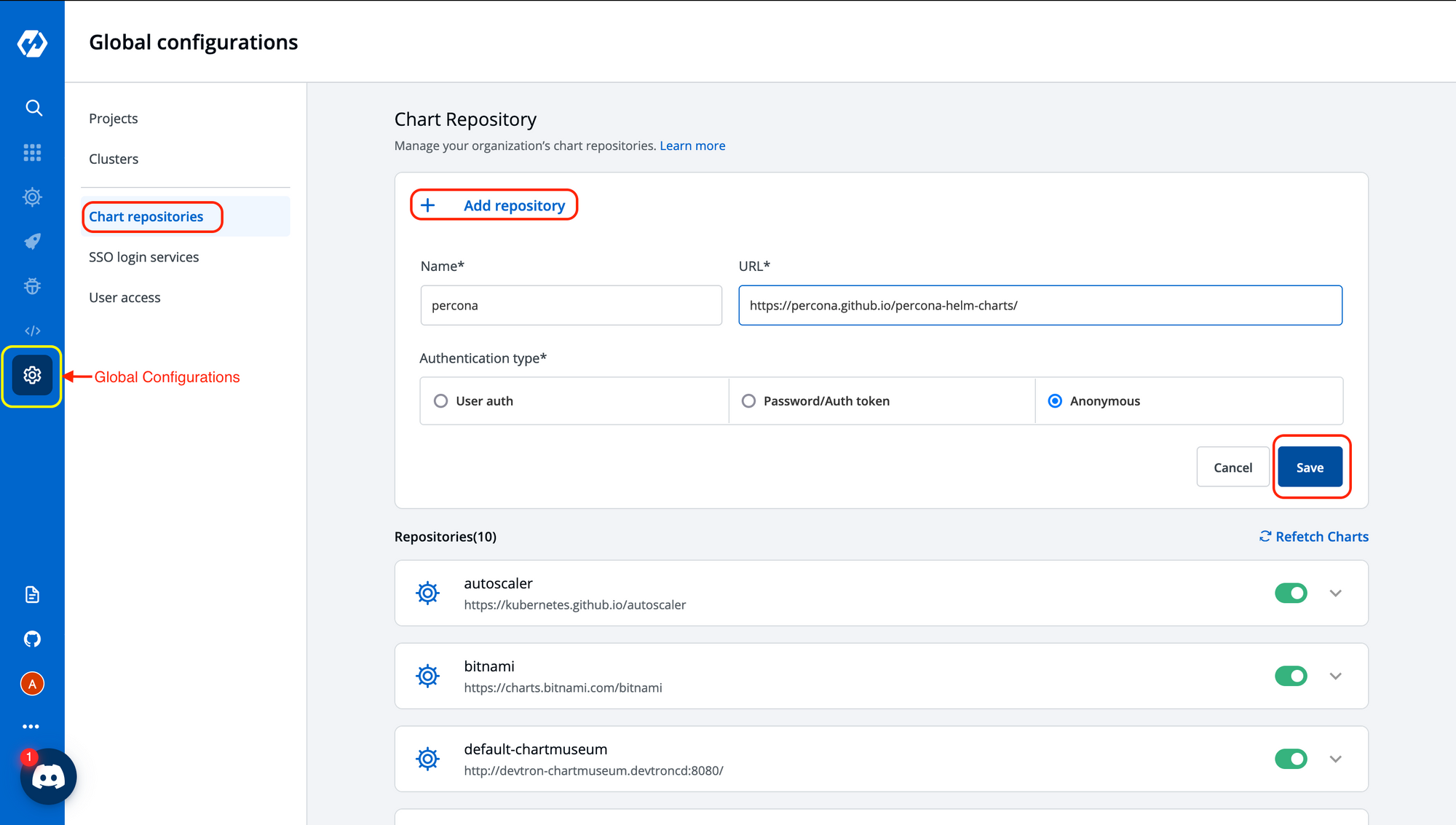Viewport: 1456px width, 825px height.
Task: Click the Applications grid icon
Action: point(32,152)
